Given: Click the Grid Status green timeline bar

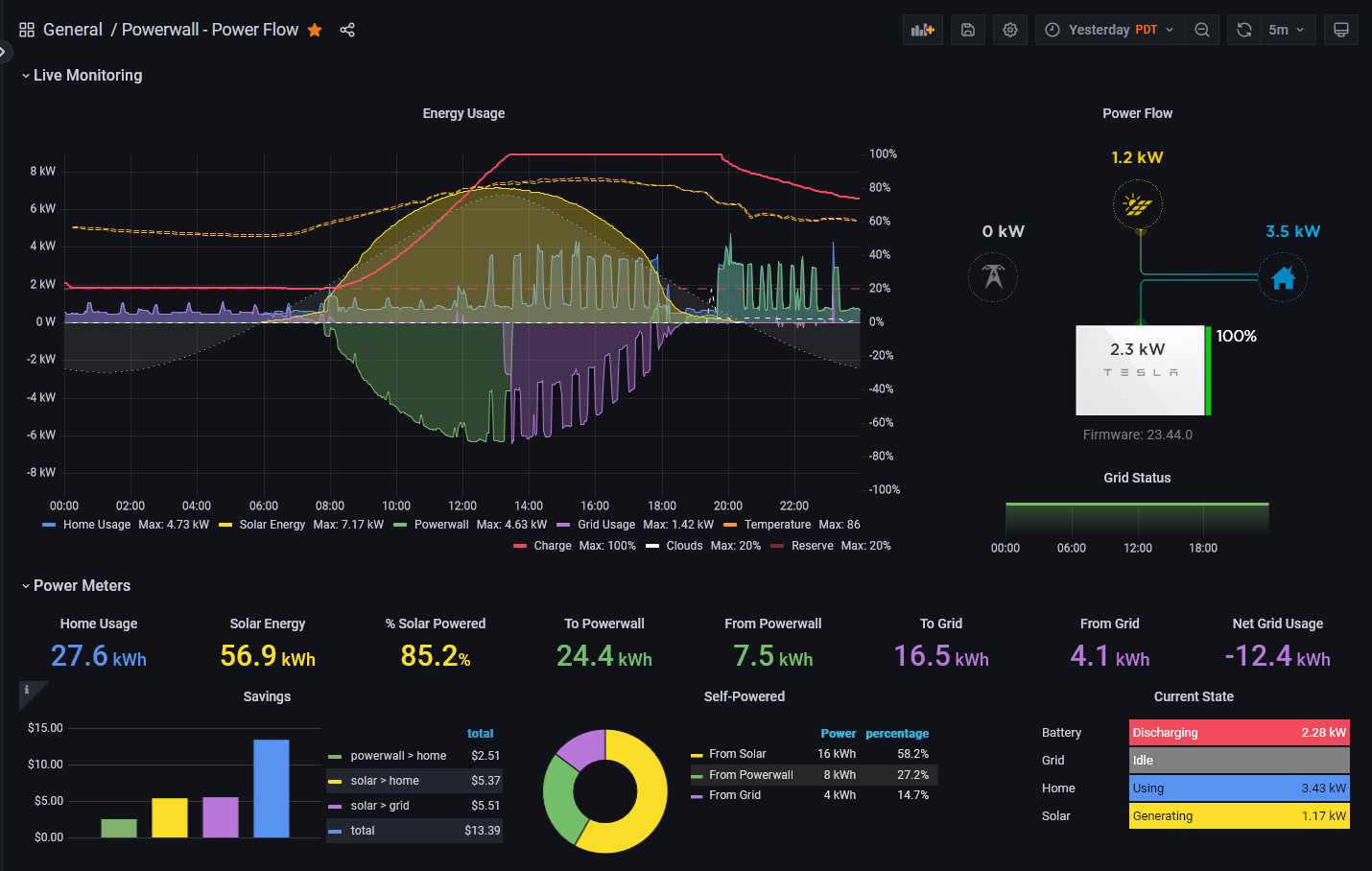Looking at the screenshot, I should click(1137, 518).
